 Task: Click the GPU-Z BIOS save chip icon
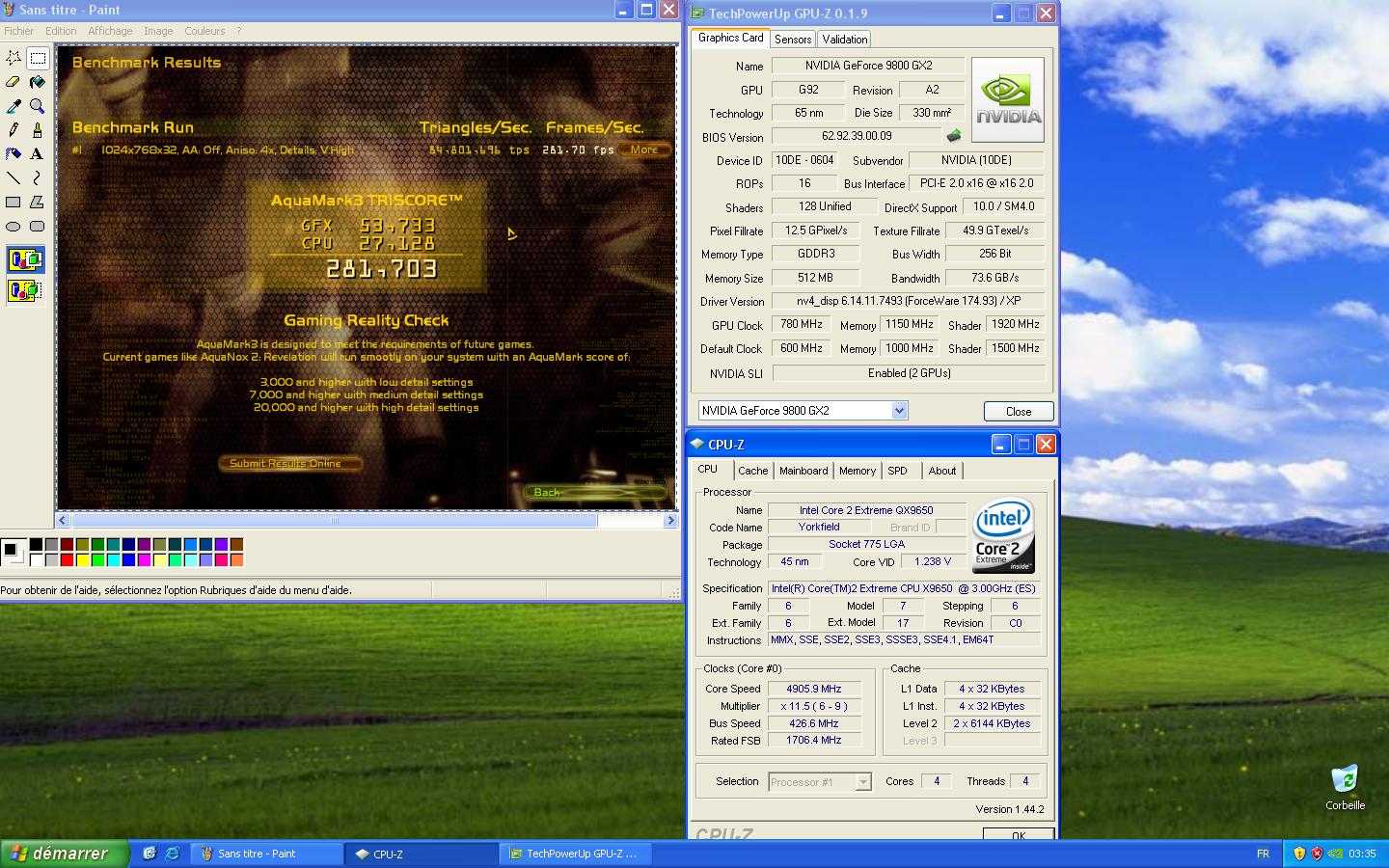pyautogui.click(x=954, y=136)
